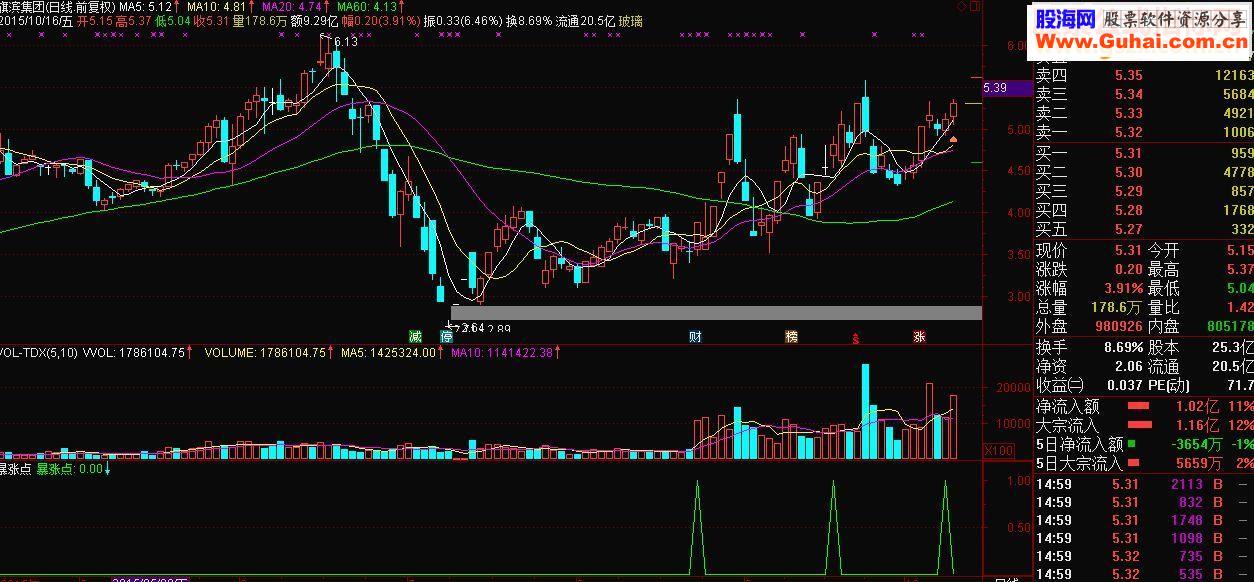Click the X100 volume scale label
This screenshot has height=582, width=1254.
coord(998,451)
